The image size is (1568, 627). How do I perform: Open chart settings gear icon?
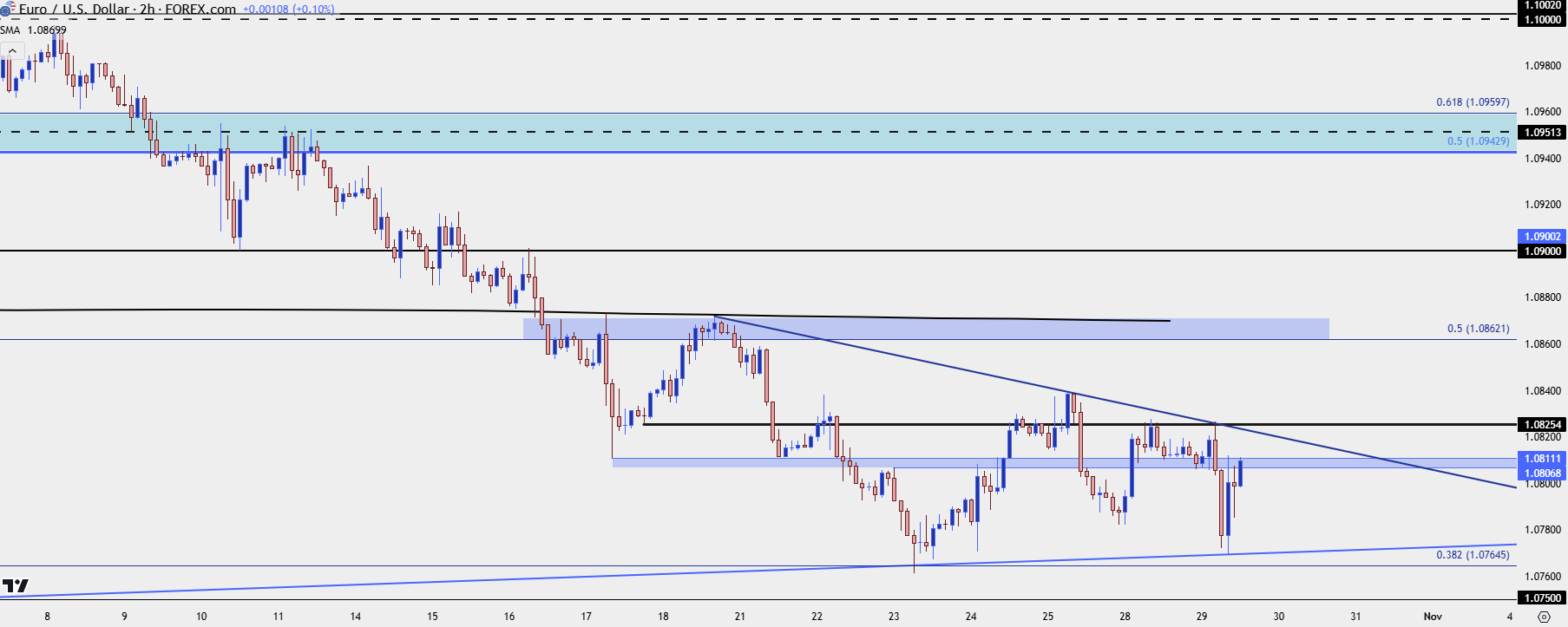tap(1543, 617)
